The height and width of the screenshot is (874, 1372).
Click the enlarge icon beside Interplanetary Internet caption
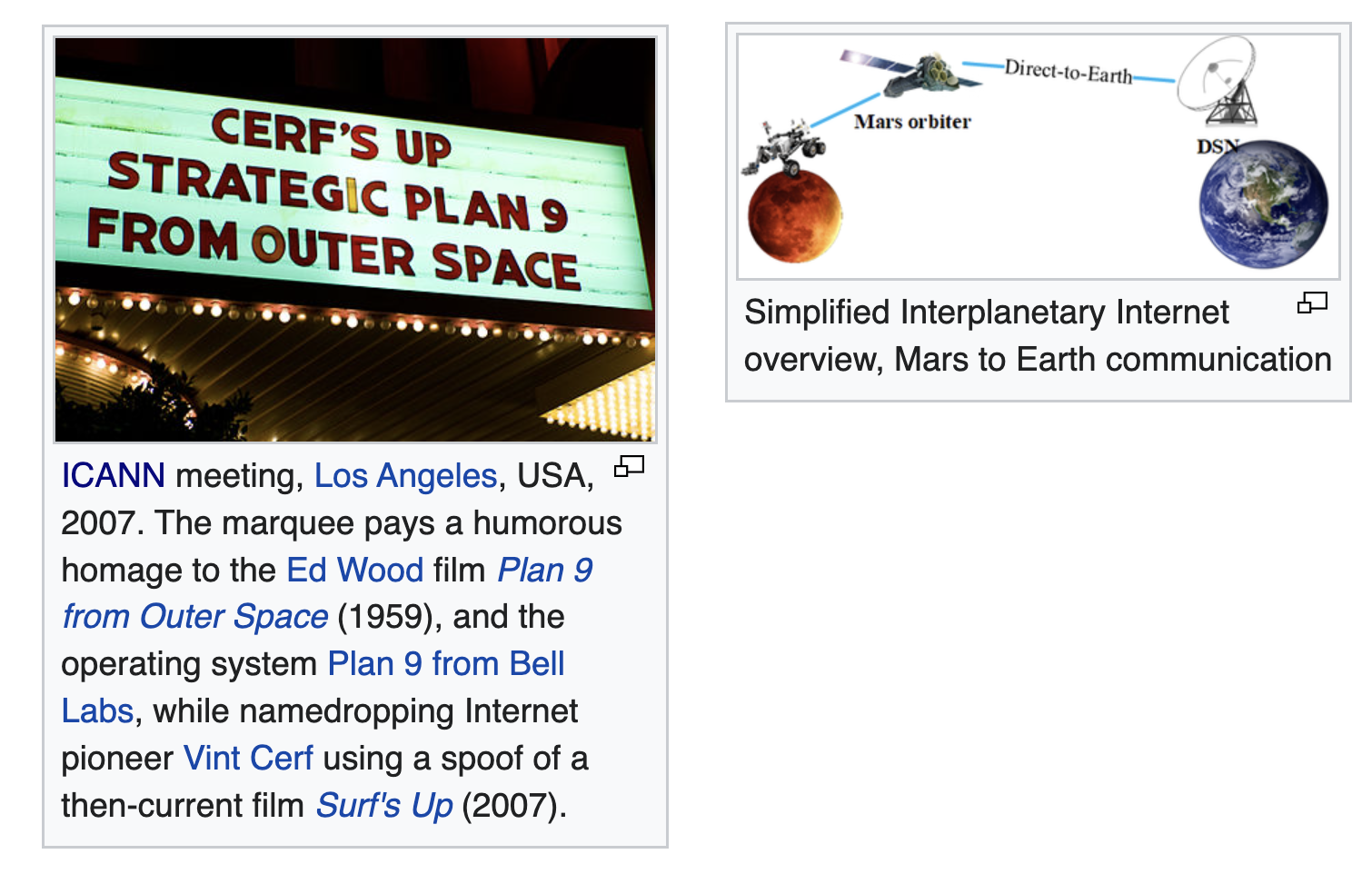(1312, 303)
